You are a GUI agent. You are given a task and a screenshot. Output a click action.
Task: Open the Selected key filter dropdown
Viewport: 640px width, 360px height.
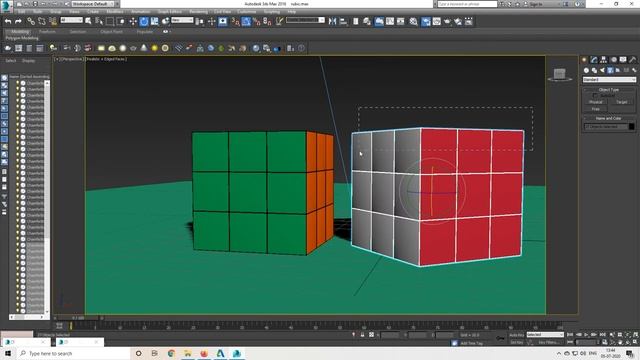click(x=545, y=335)
